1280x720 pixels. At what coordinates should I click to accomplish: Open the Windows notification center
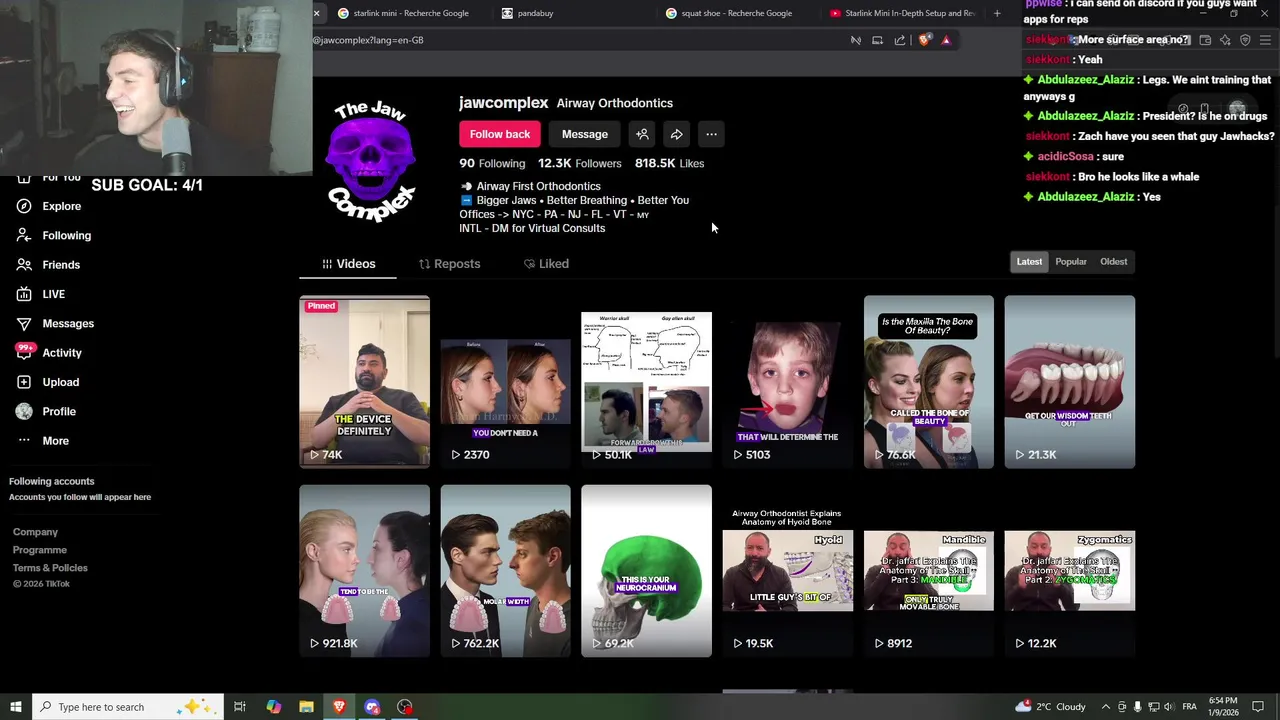click(x=1260, y=707)
